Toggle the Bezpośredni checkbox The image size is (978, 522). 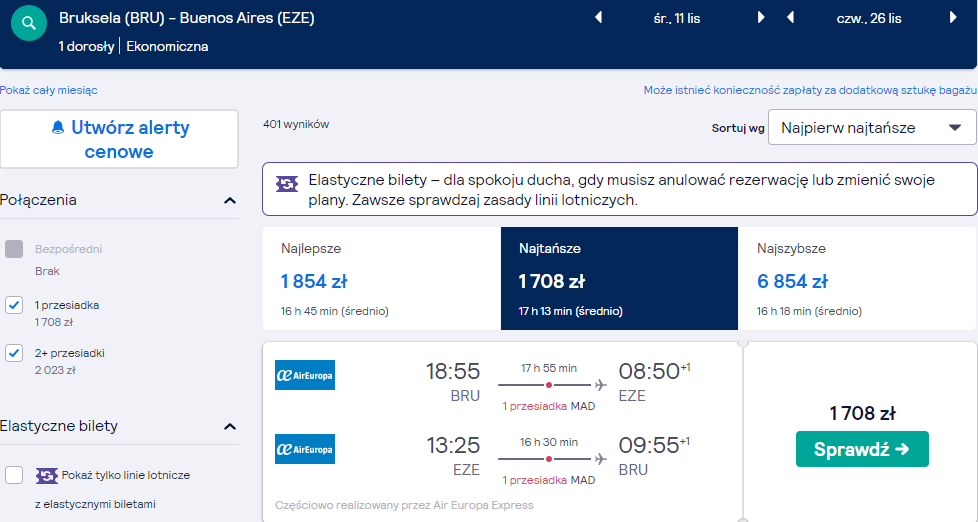(14, 249)
